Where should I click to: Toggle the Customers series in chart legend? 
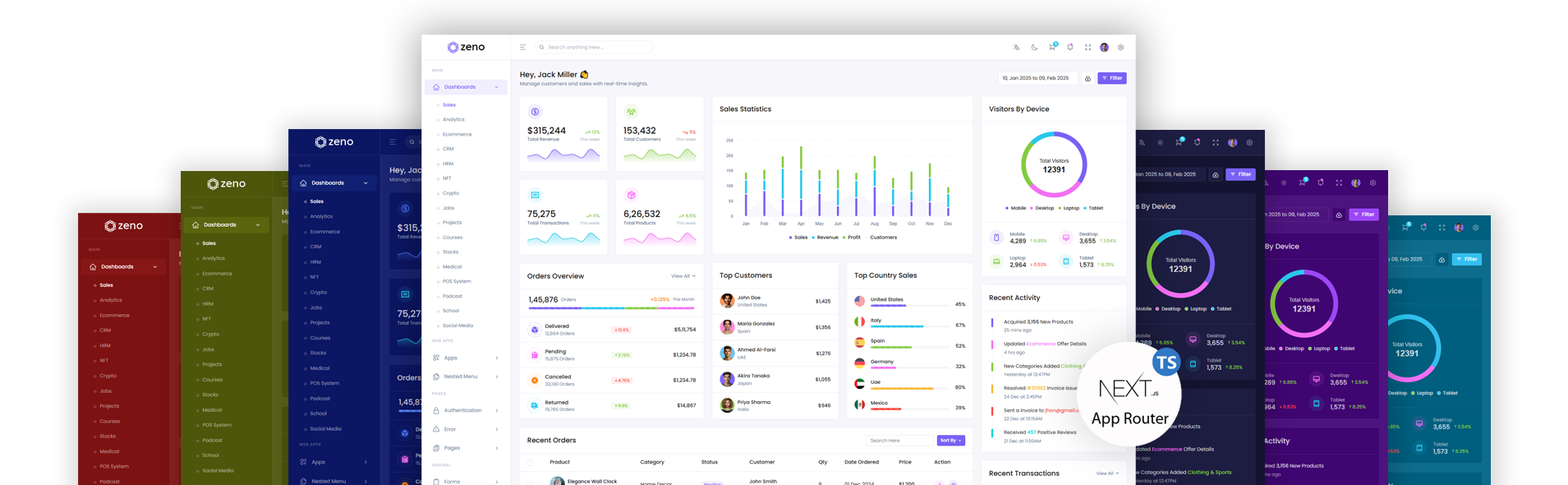point(883,238)
